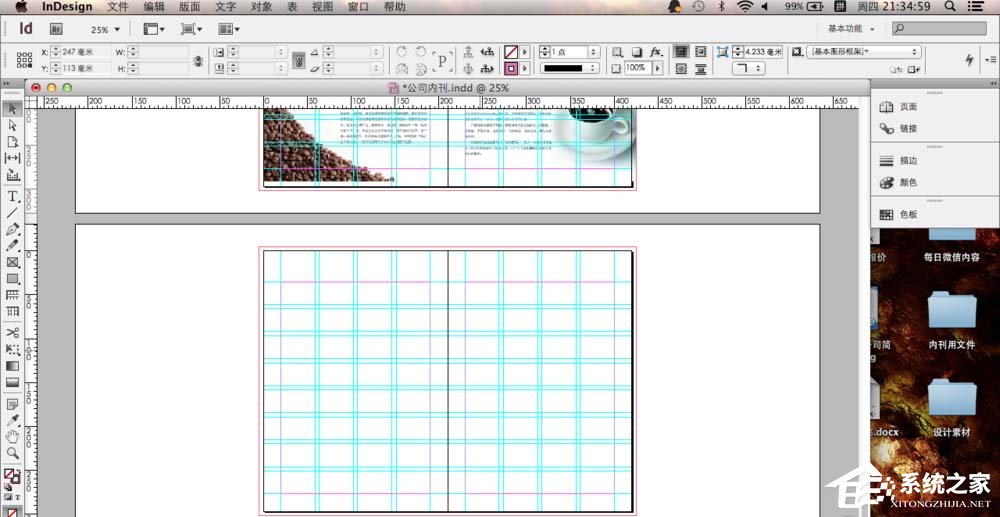Open the 25% zoom level dropdown
1000x517 pixels.
105,30
